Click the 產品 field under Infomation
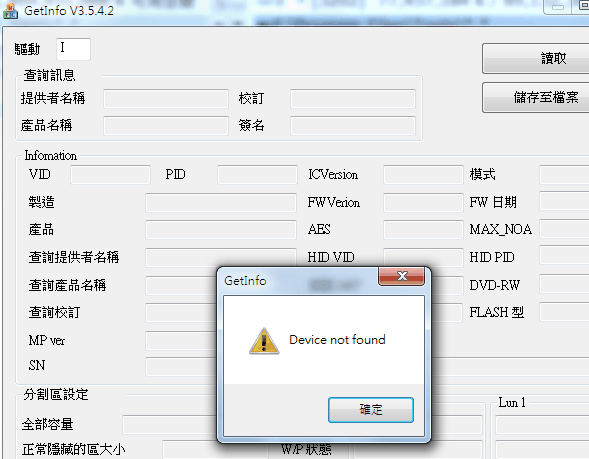This screenshot has height=459, width=589. [221, 230]
